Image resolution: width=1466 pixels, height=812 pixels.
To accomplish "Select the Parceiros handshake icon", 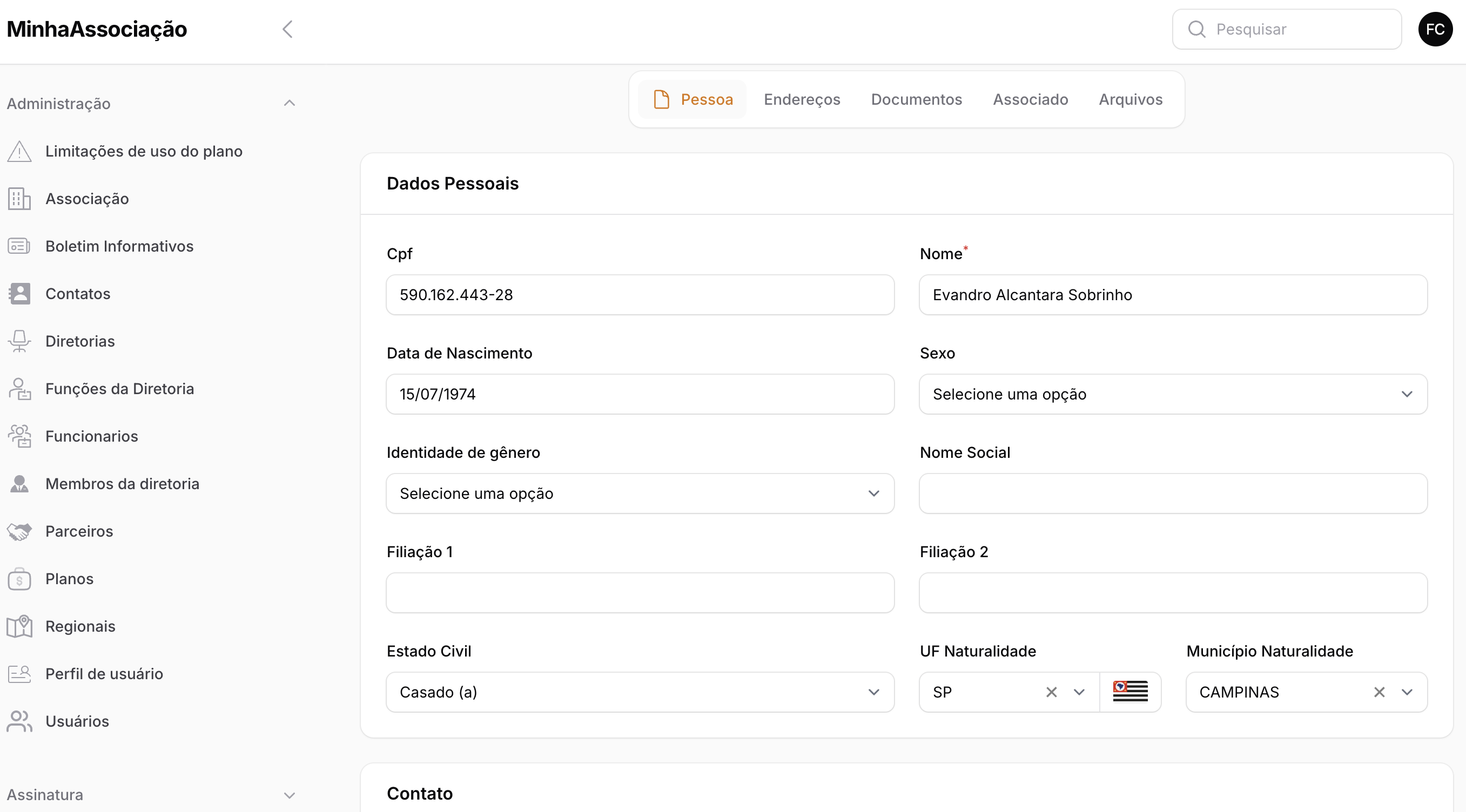I will [19, 532].
